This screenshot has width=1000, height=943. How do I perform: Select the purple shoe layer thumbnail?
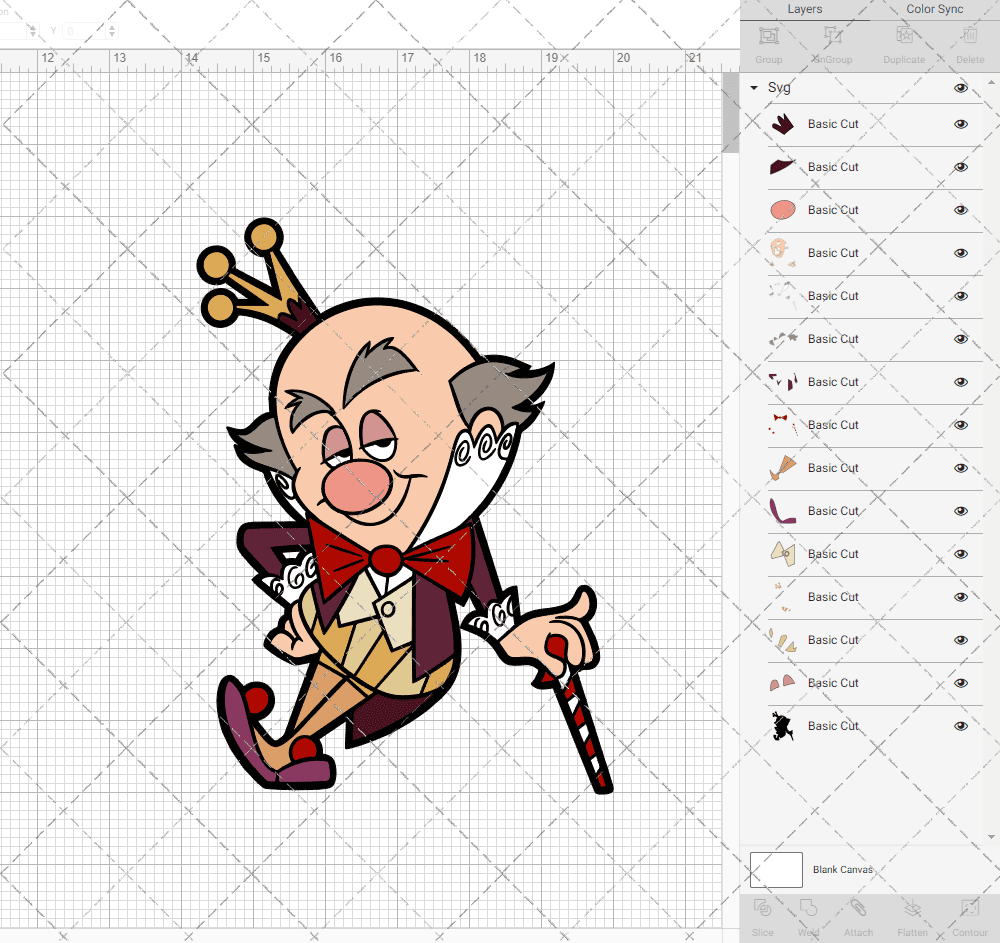pos(783,511)
